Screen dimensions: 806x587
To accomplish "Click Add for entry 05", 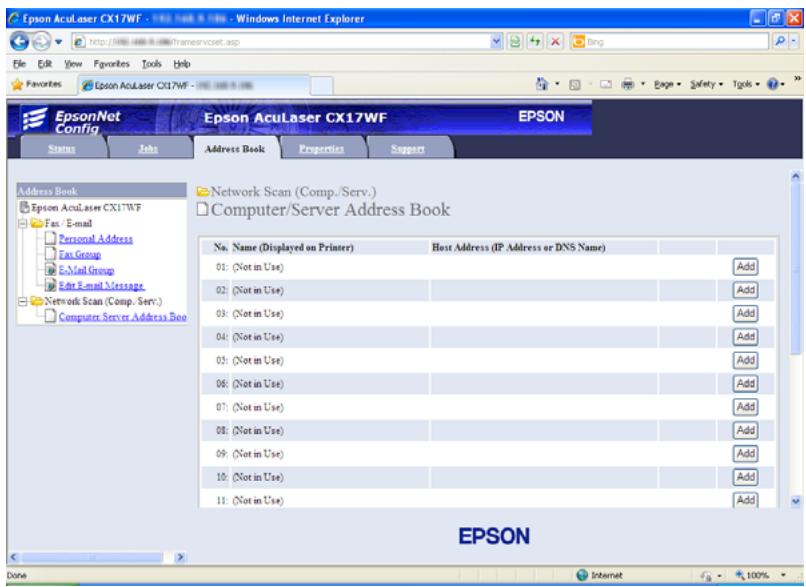I will [x=745, y=360].
